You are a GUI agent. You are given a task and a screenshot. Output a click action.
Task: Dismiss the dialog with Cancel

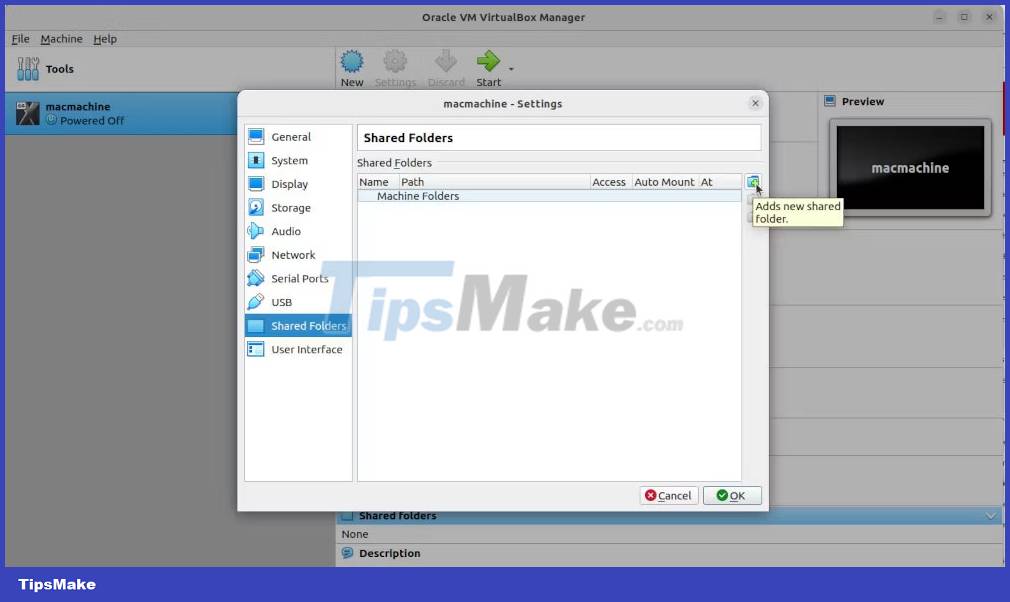[668, 495]
